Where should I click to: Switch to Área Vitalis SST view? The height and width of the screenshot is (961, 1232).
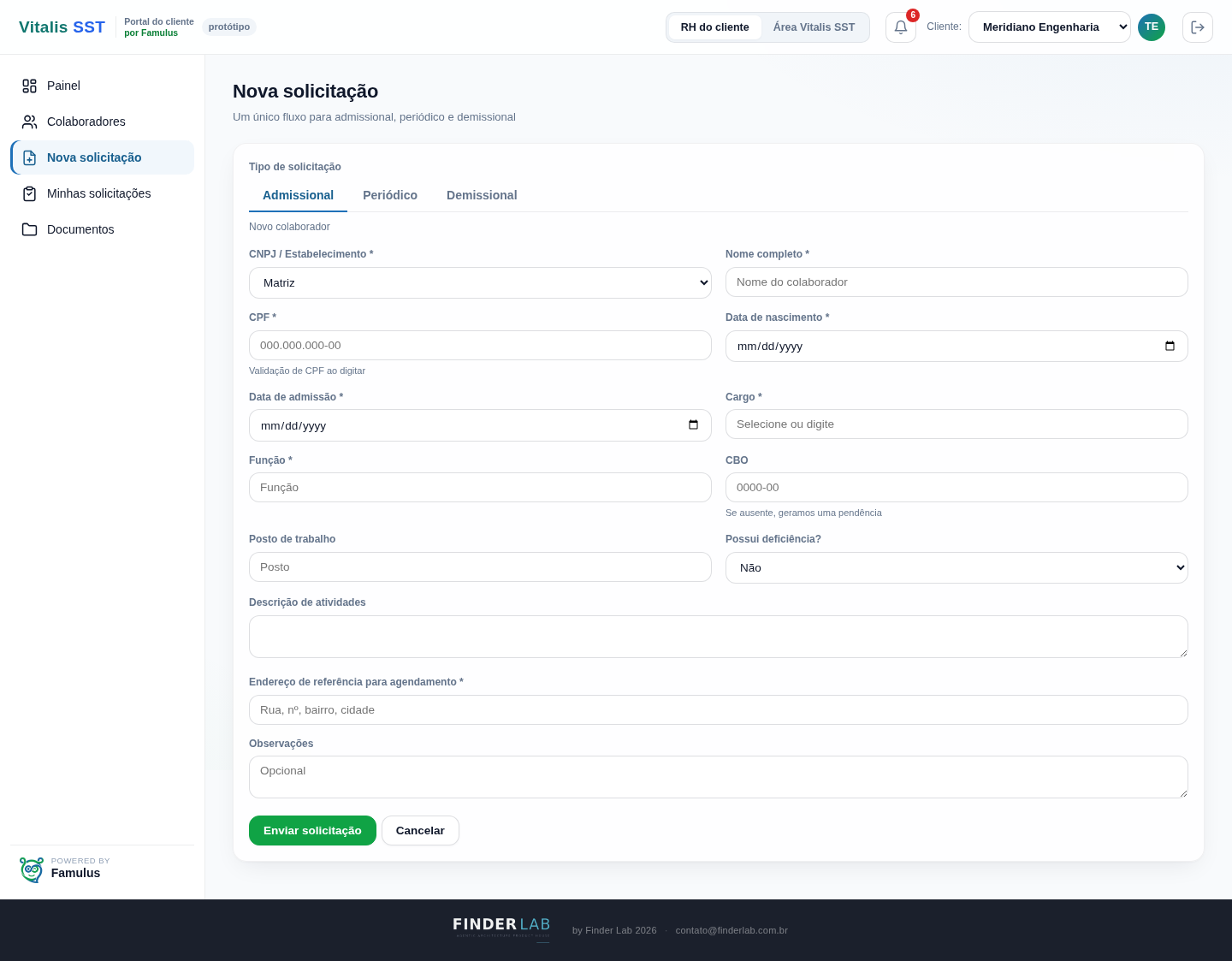pos(814,27)
